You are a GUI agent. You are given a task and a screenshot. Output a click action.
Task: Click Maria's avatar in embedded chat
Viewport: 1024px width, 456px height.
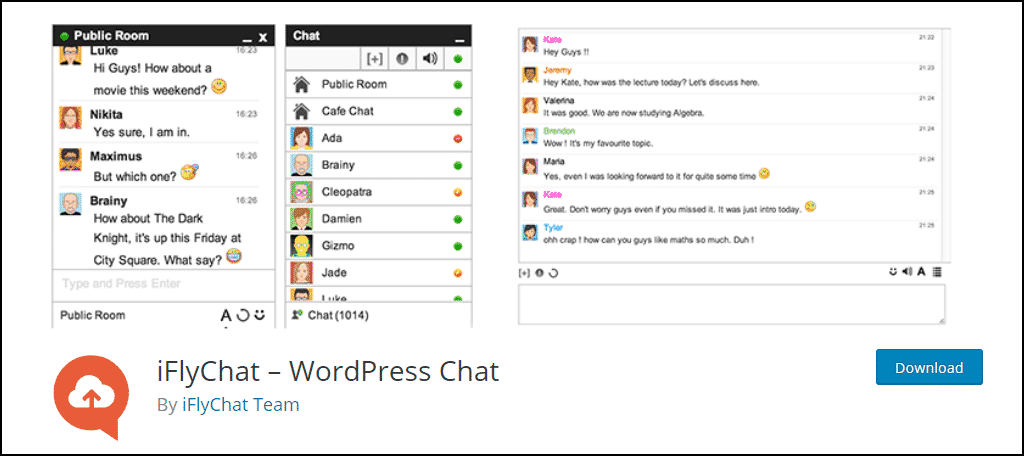coord(530,166)
